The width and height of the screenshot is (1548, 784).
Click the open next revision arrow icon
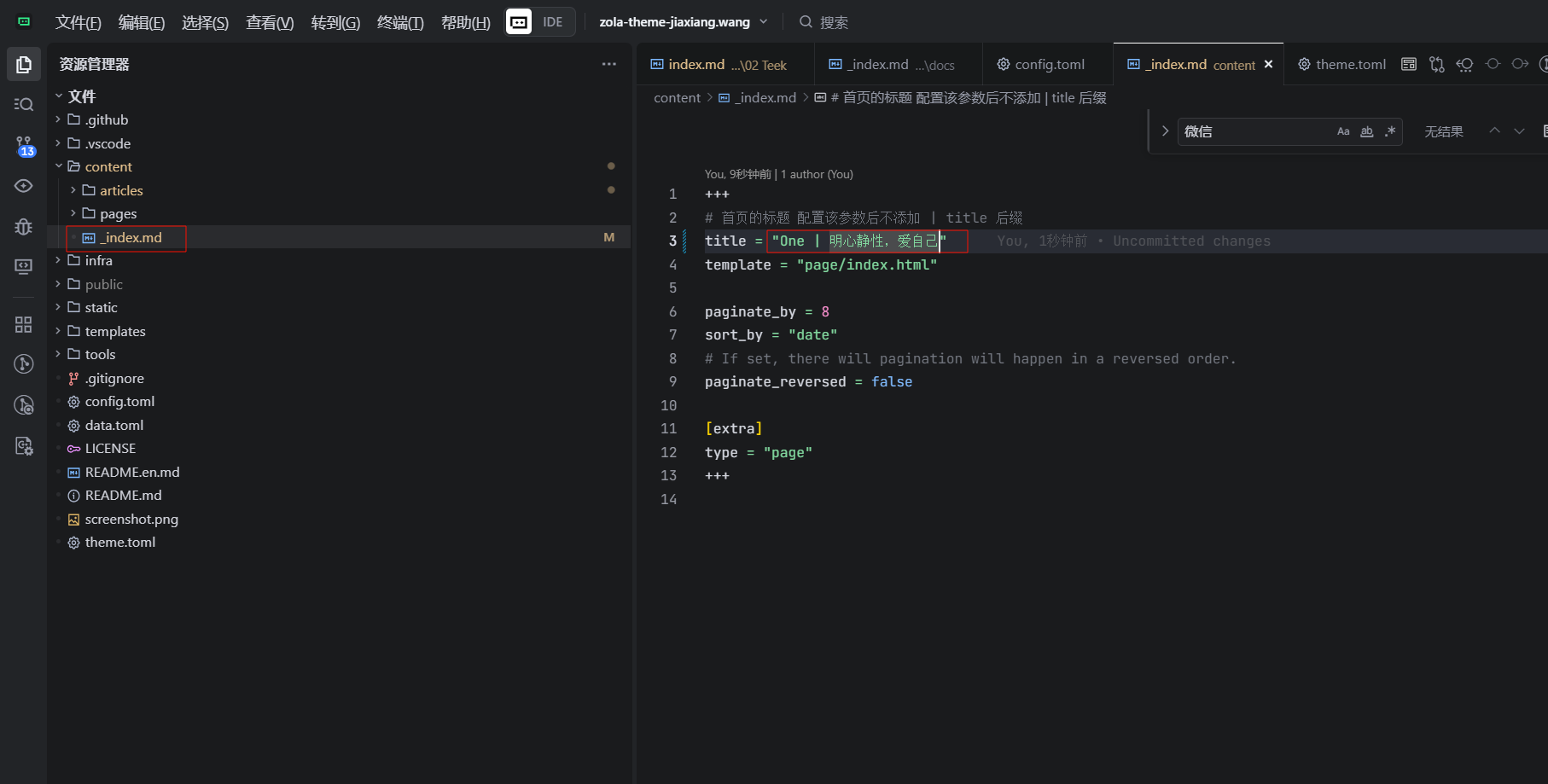pyautogui.click(x=1520, y=64)
